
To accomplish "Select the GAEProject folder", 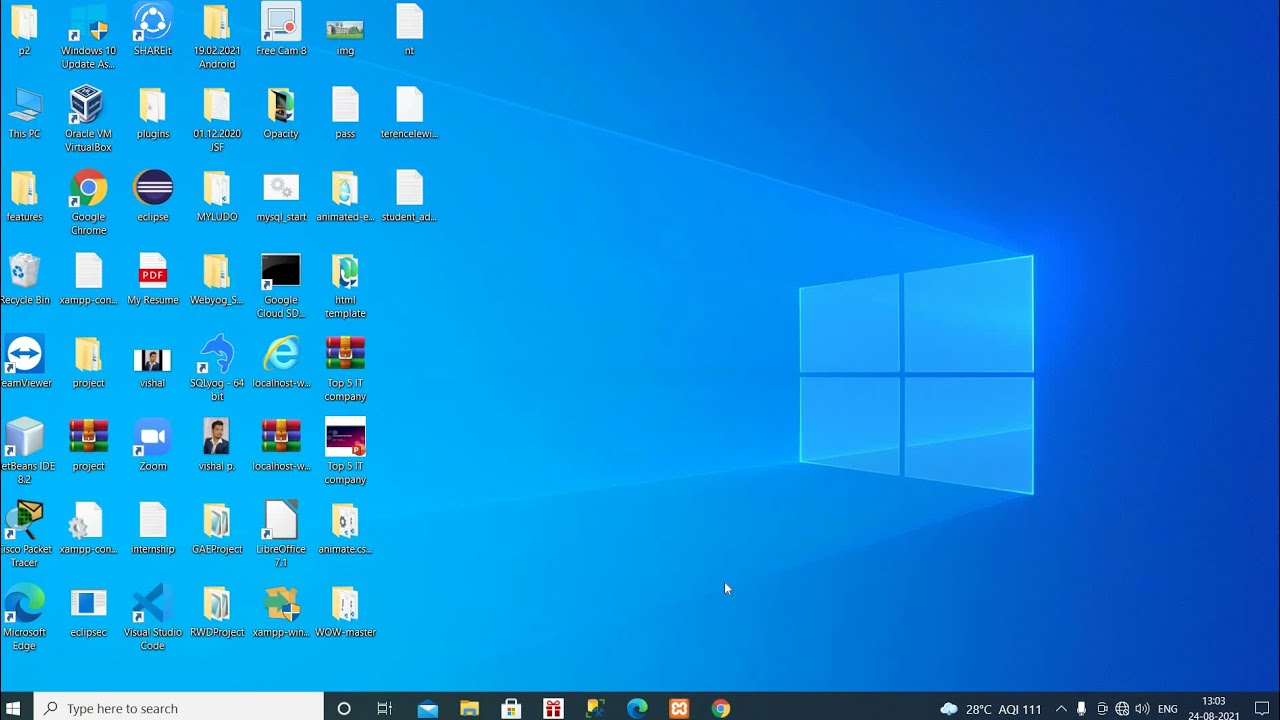I will [x=216, y=521].
